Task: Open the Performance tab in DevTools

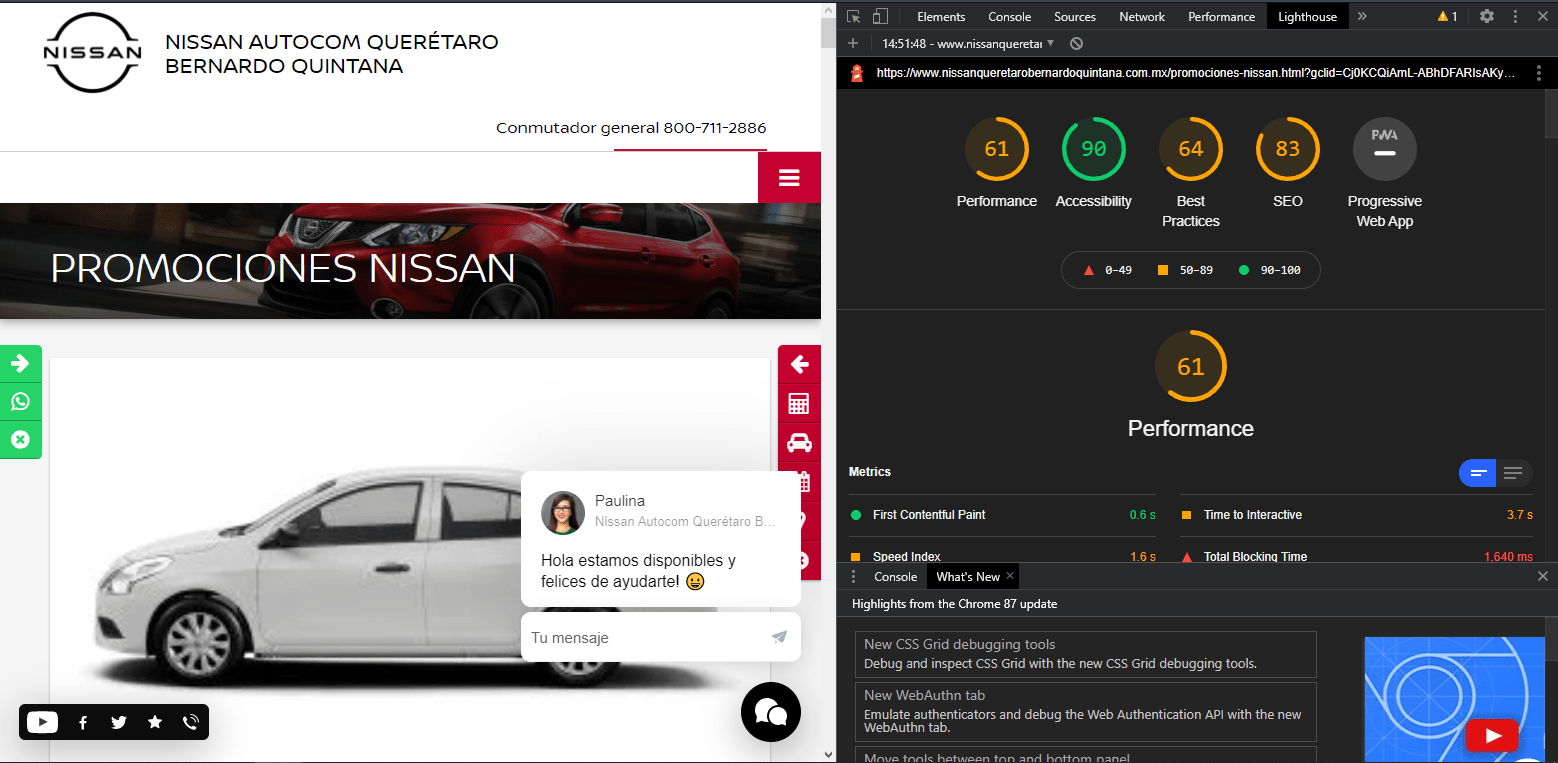Action: click(1221, 16)
